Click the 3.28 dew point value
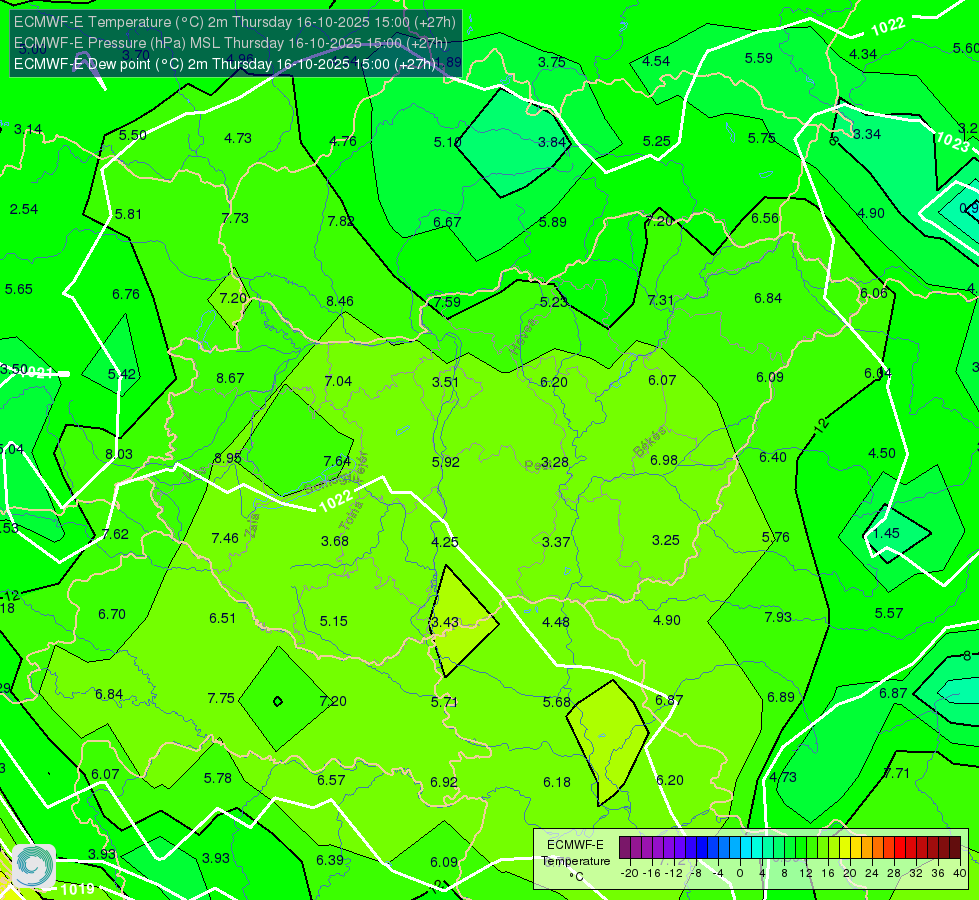Viewport: 979px width, 900px height. point(554,462)
